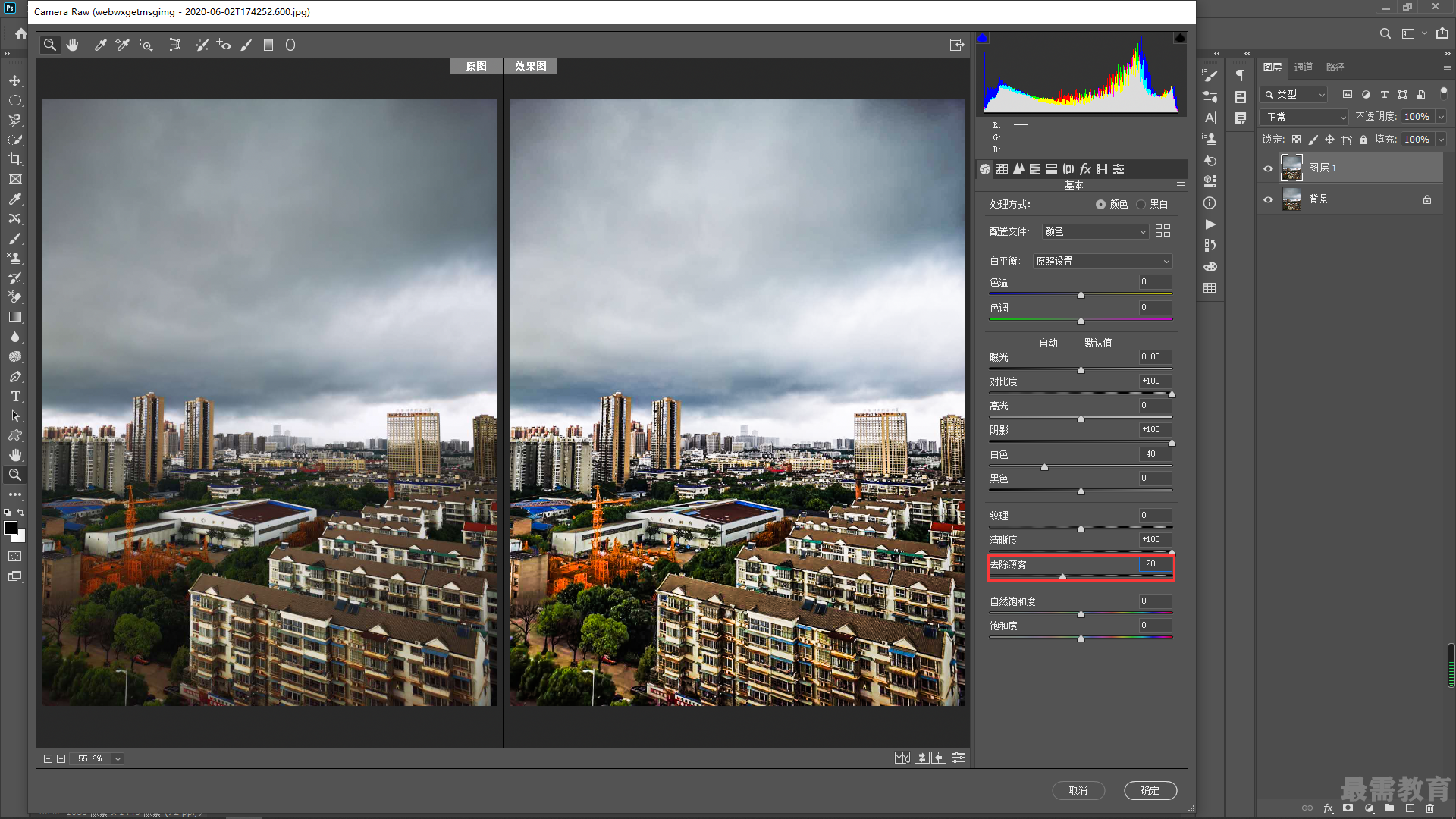Open the 基本 panel flyout menu
1456x819 pixels.
click(1180, 185)
